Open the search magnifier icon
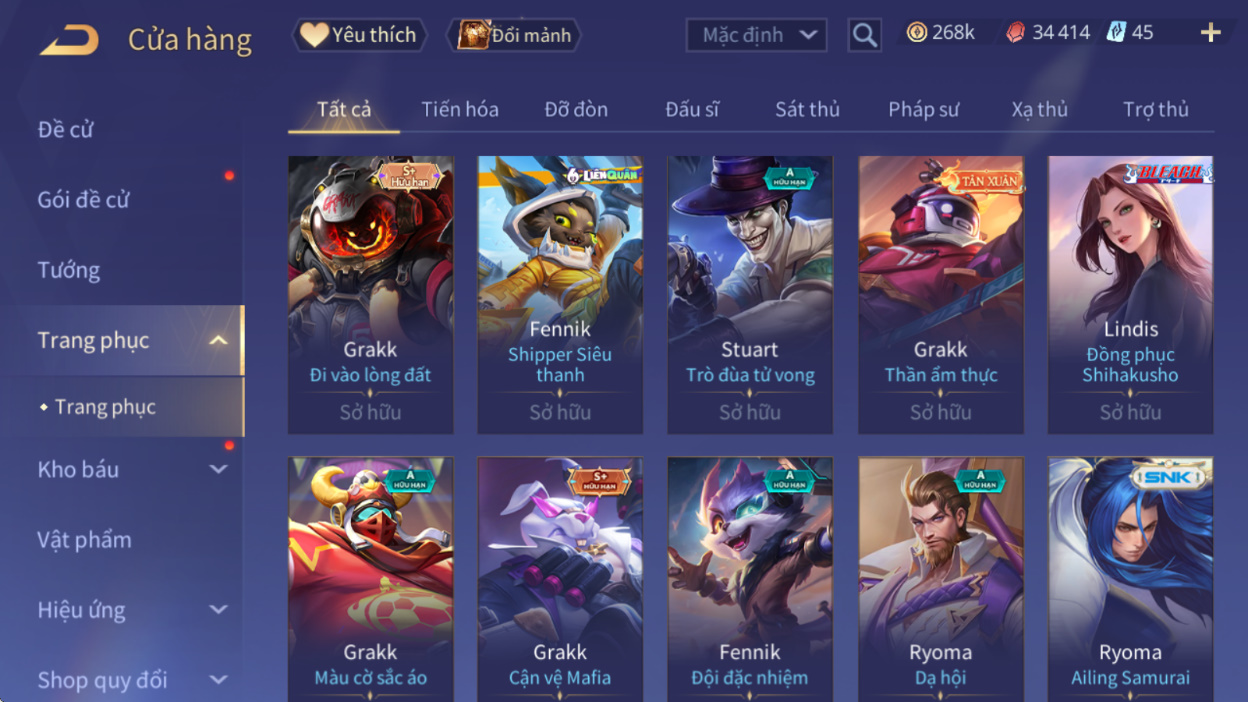The height and width of the screenshot is (702, 1248). [x=865, y=35]
